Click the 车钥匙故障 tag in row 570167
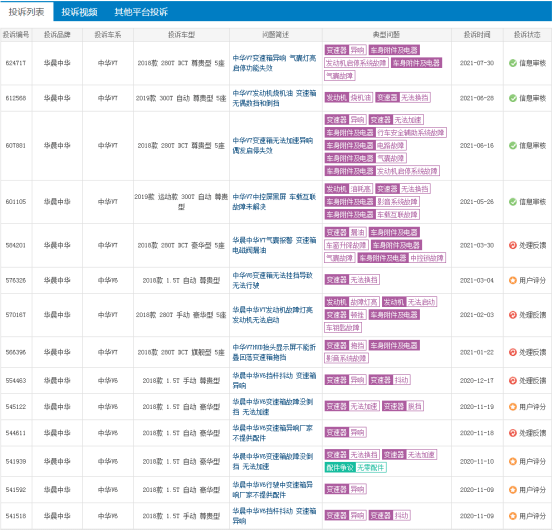The width and height of the screenshot is (554, 531). point(343,328)
